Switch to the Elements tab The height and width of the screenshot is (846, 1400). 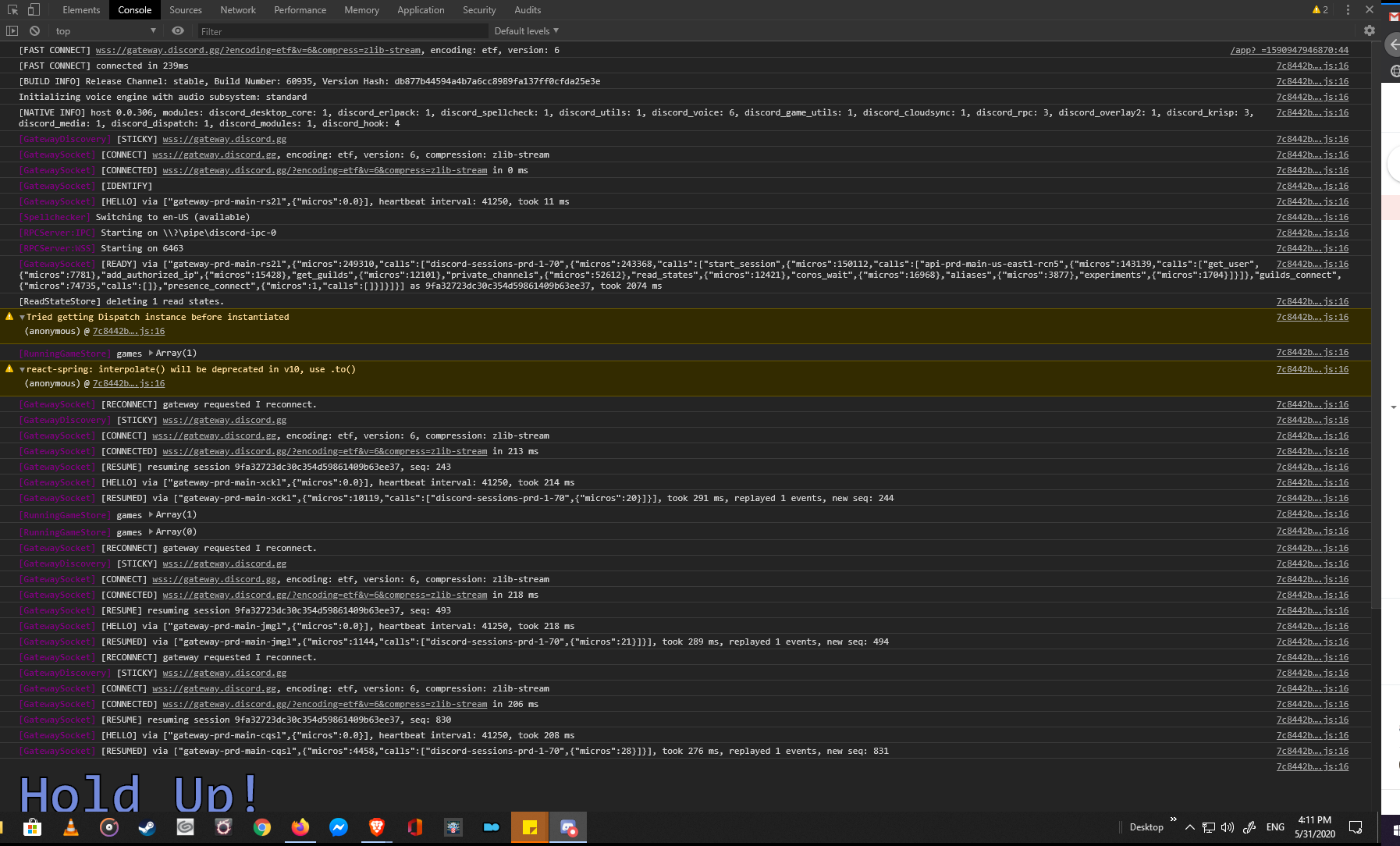(x=81, y=10)
